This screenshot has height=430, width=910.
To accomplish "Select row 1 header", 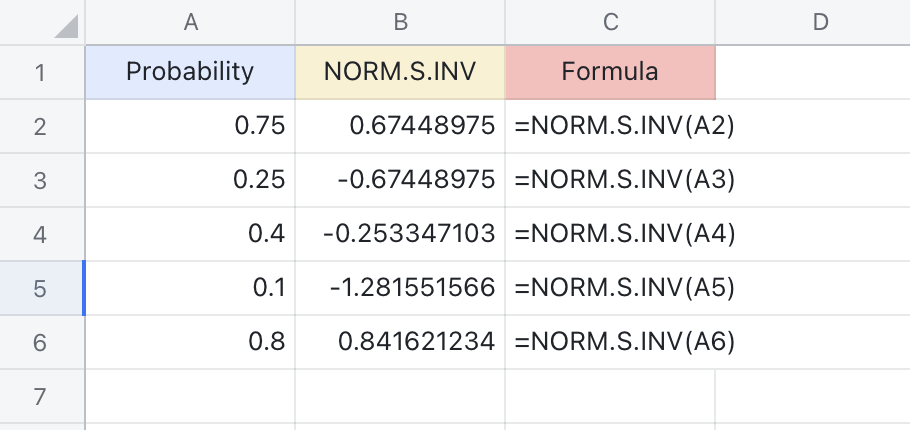I will coord(41,72).
